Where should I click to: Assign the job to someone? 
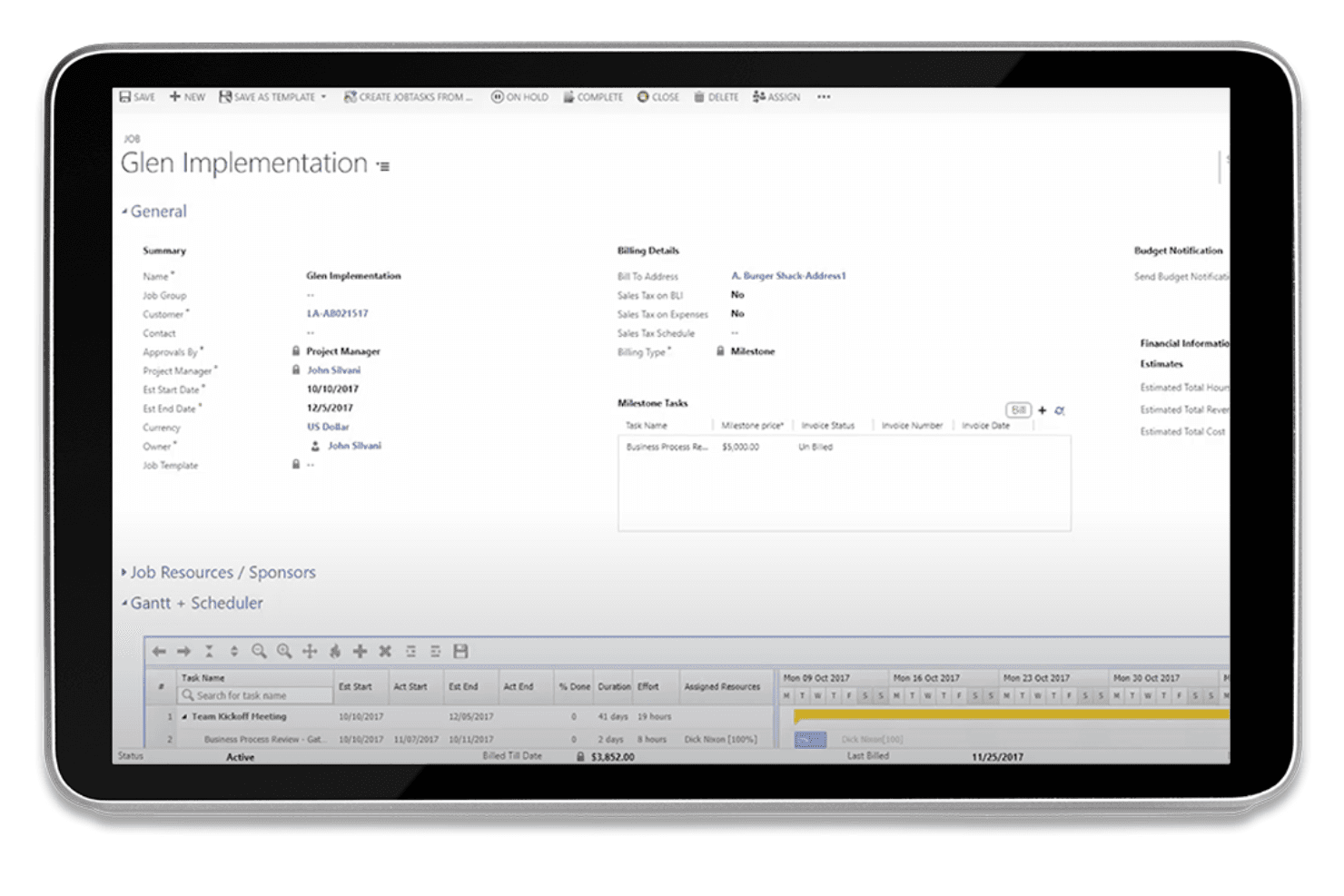[776, 97]
